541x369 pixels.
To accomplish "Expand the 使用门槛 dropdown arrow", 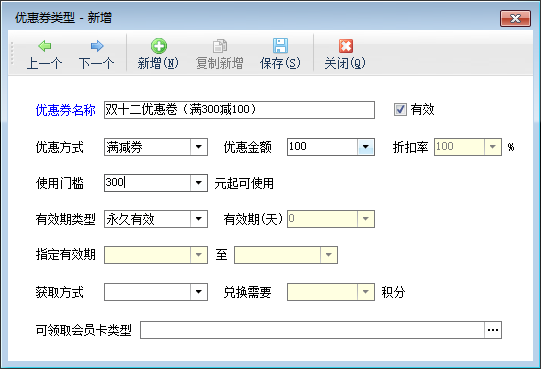I will (198, 183).
